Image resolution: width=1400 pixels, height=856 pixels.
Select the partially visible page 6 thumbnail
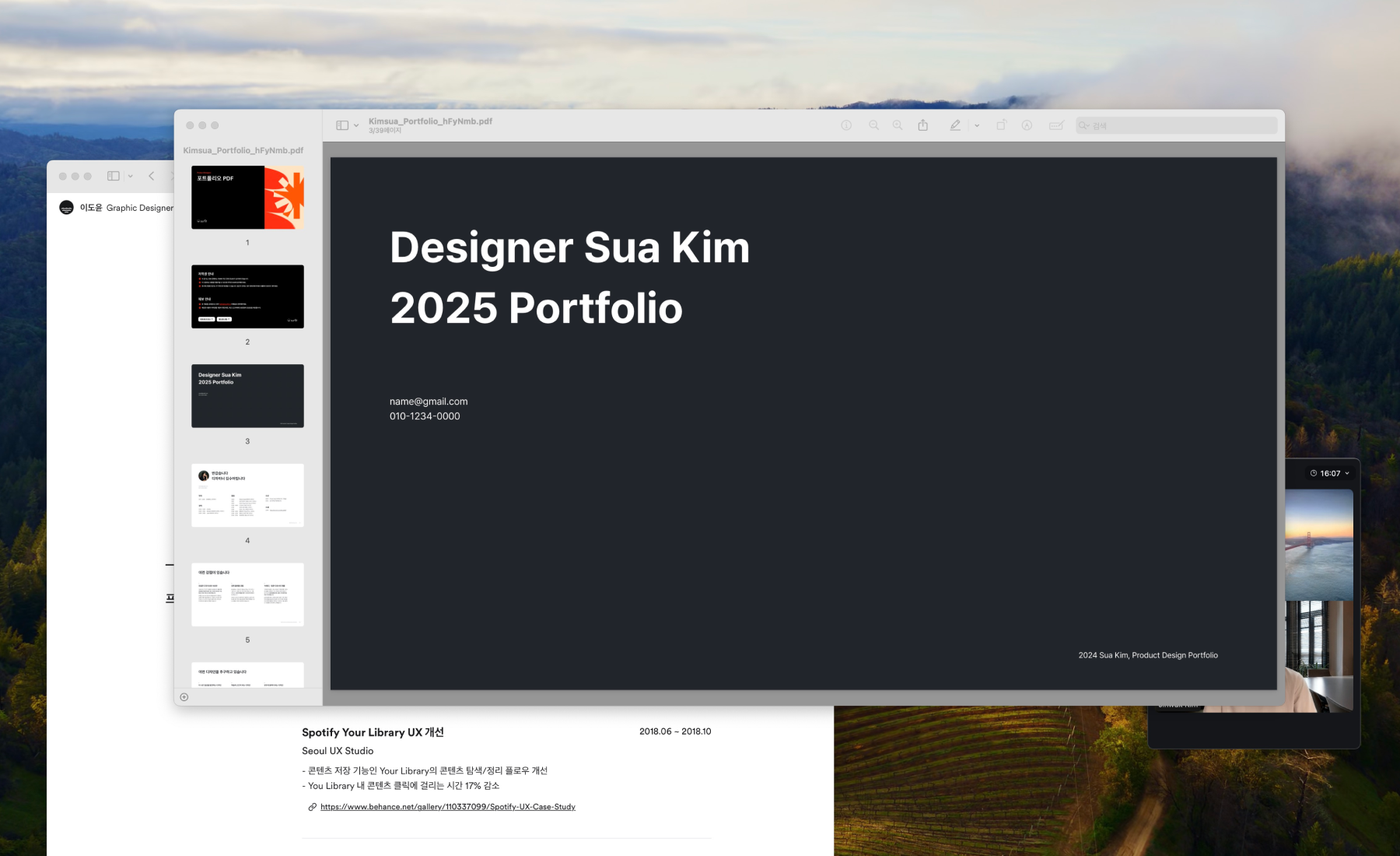[x=247, y=675]
